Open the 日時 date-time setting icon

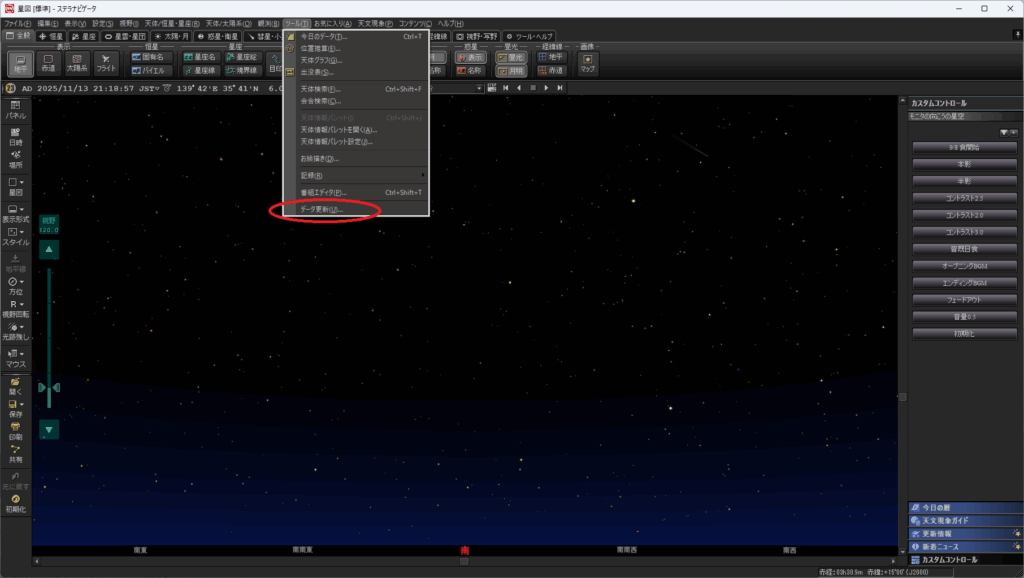pyautogui.click(x=15, y=135)
